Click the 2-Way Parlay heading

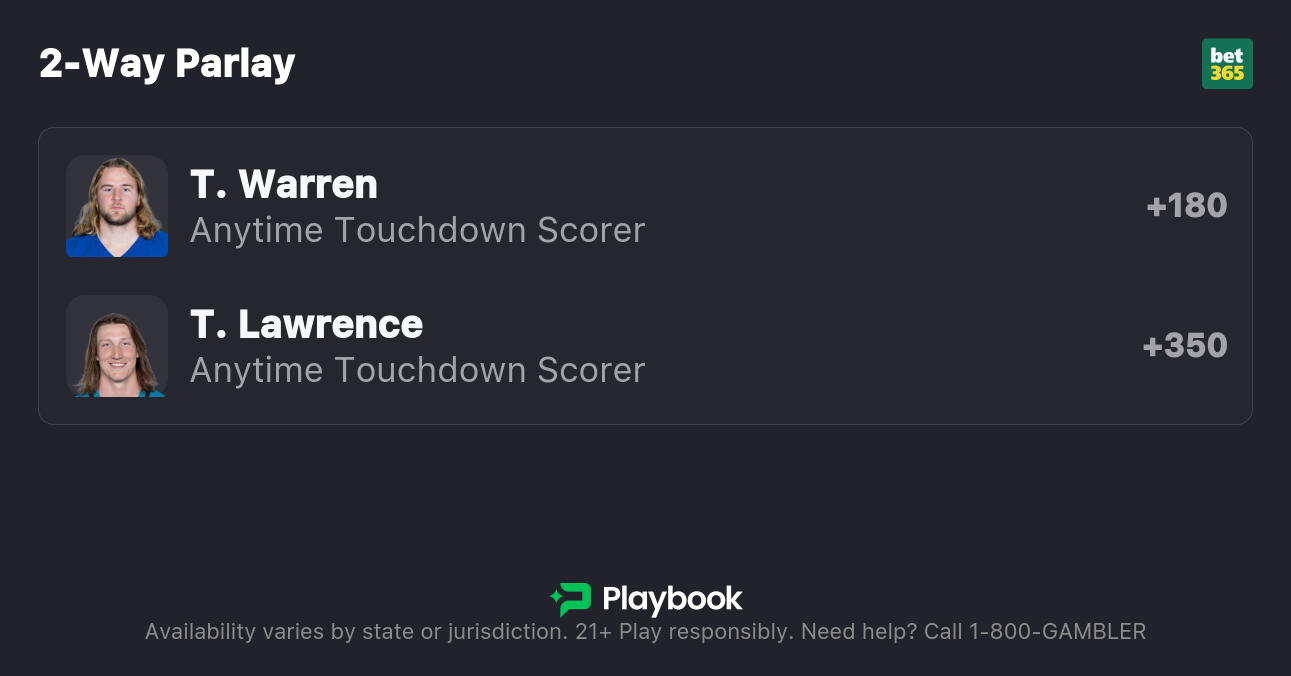[x=167, y=63]
